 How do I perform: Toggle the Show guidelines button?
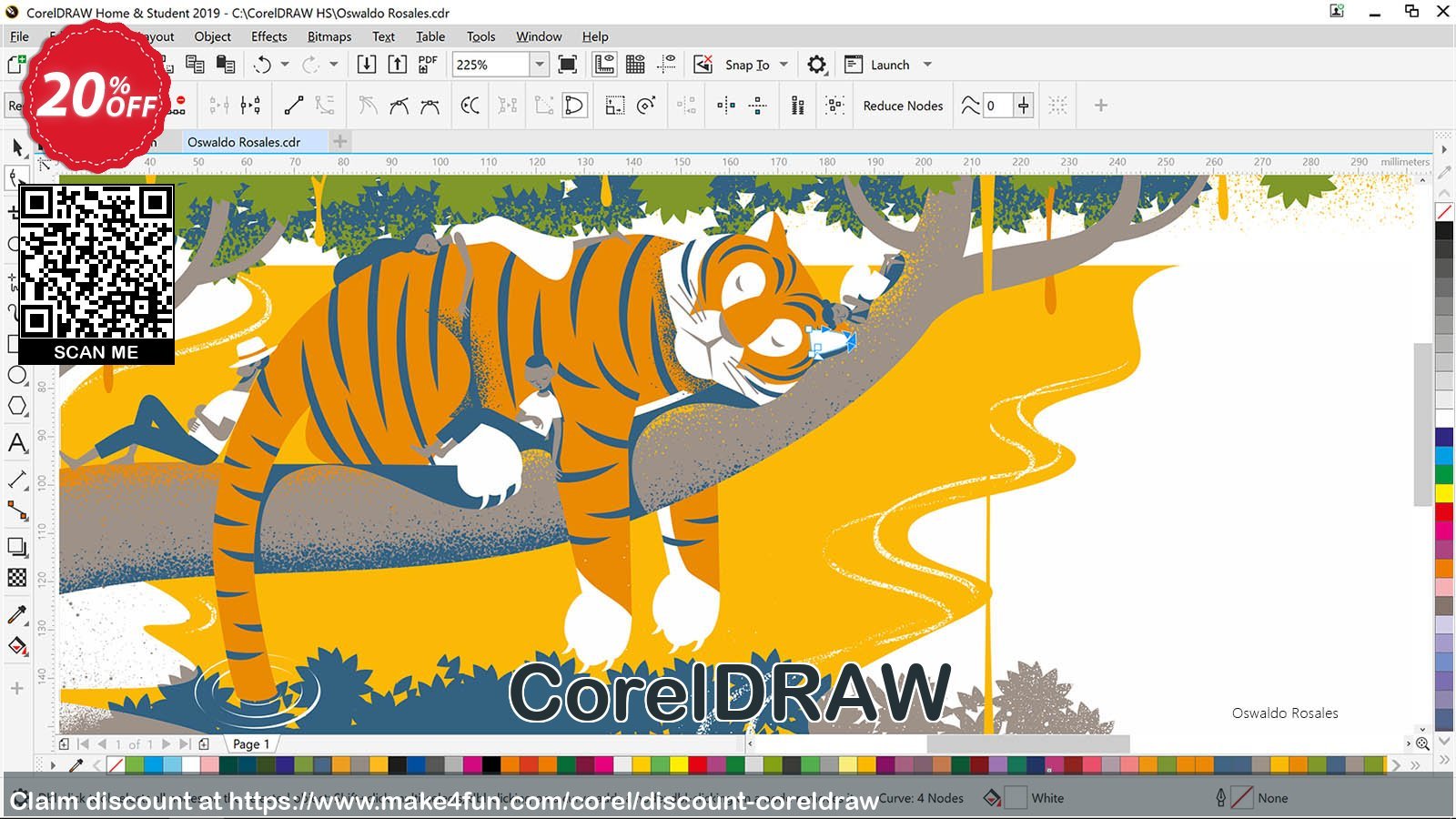667,65
